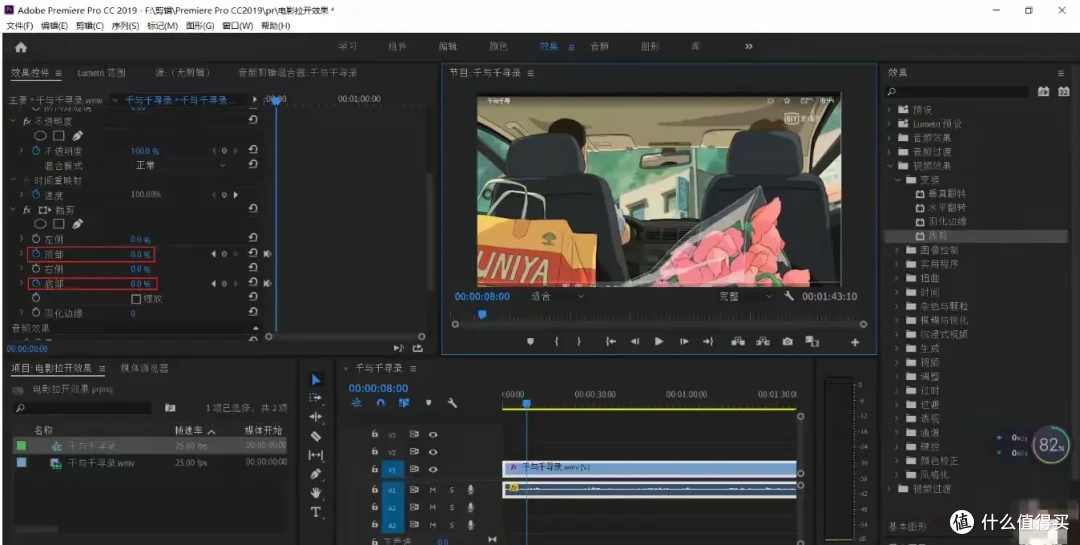The image size is (1080, 545).
Task: Switch to the 颜色 workspace tab
Action: (x=498, y=46)
